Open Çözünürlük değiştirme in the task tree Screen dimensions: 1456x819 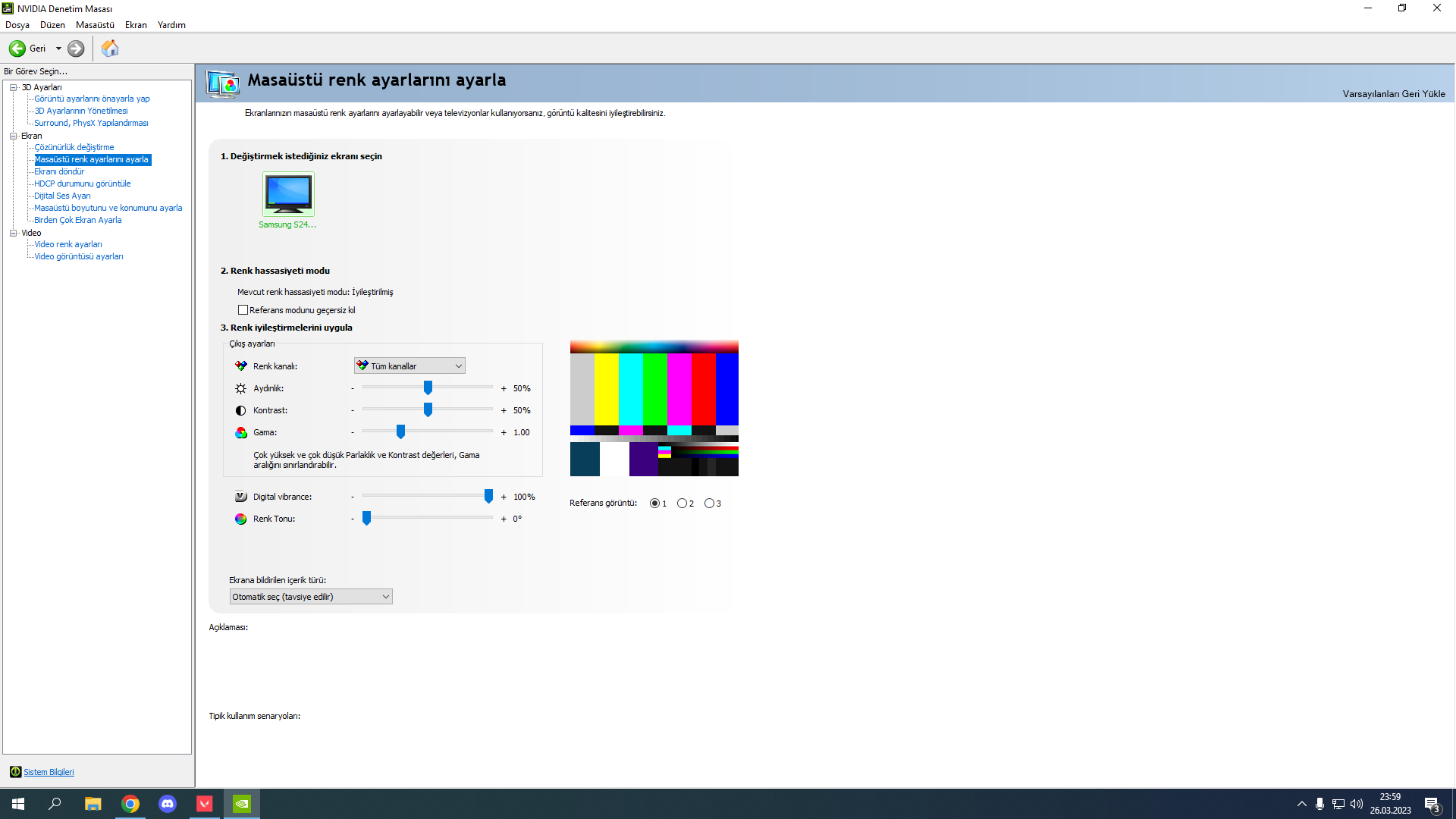(x=74, y=147)
